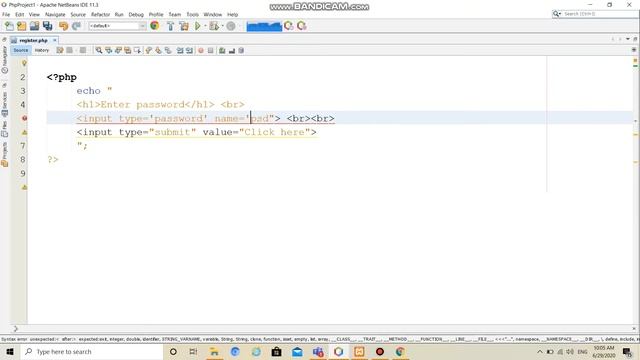Open the Files side panel

(5, 129)
